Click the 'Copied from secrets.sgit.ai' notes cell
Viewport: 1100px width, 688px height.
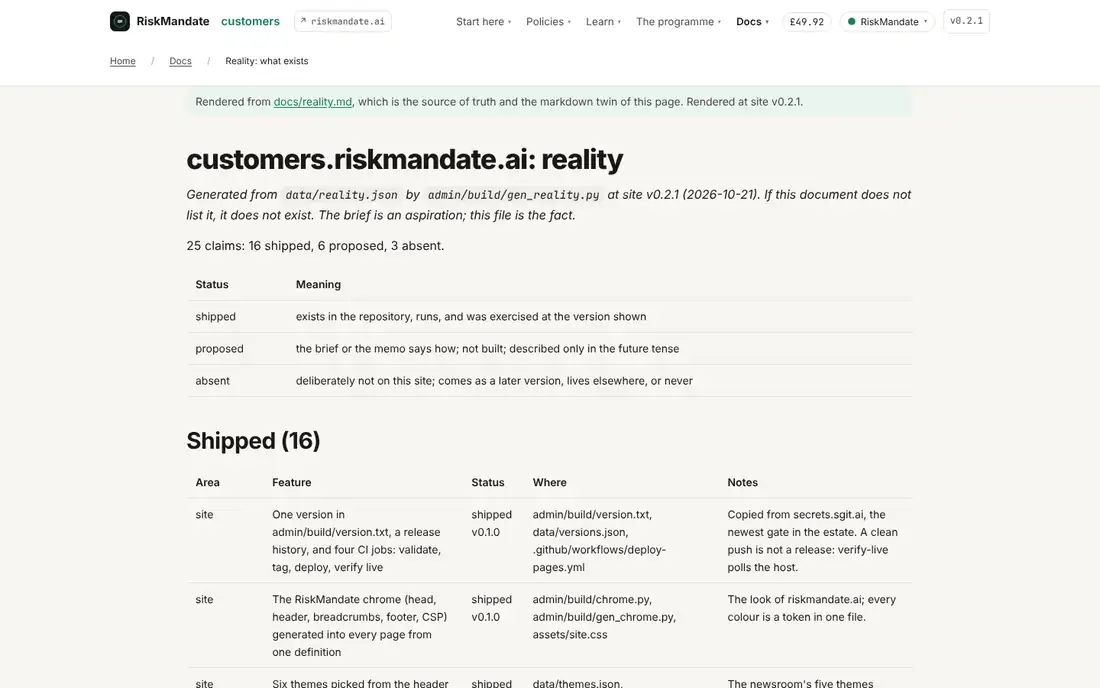(x=813, y=541)
